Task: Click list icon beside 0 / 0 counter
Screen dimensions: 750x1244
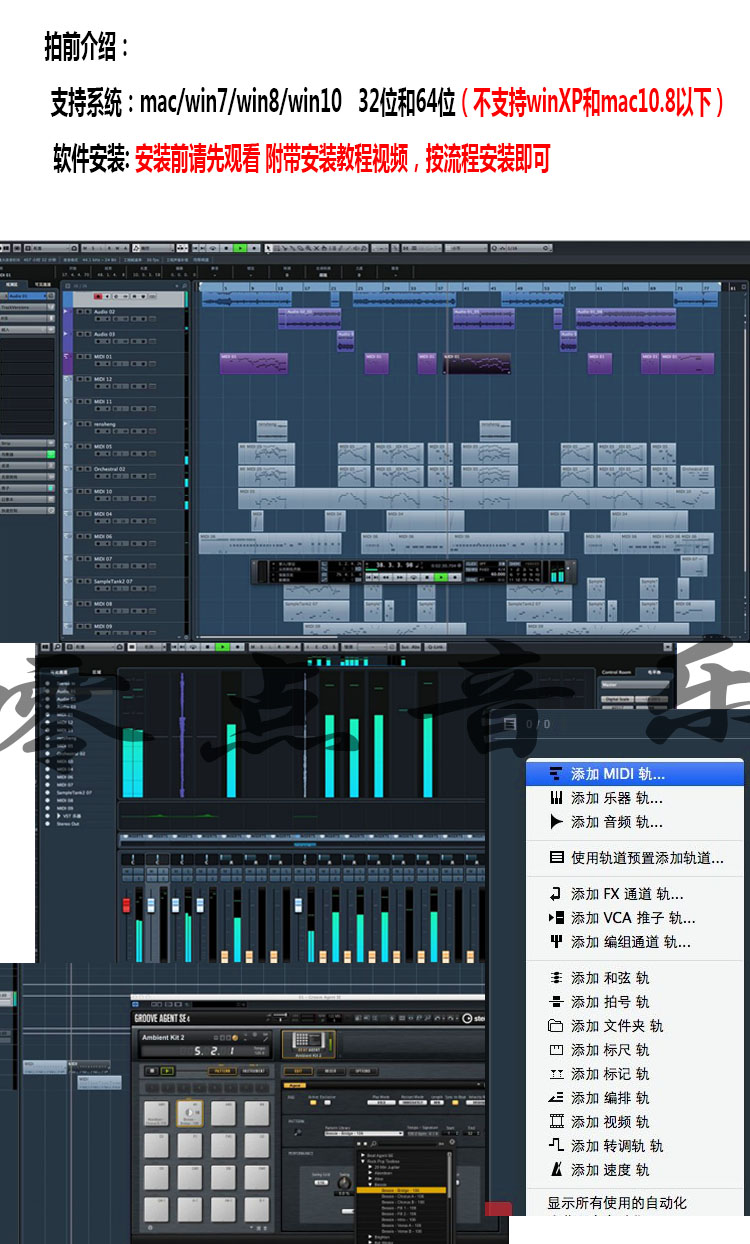Action: click(510, 724)
